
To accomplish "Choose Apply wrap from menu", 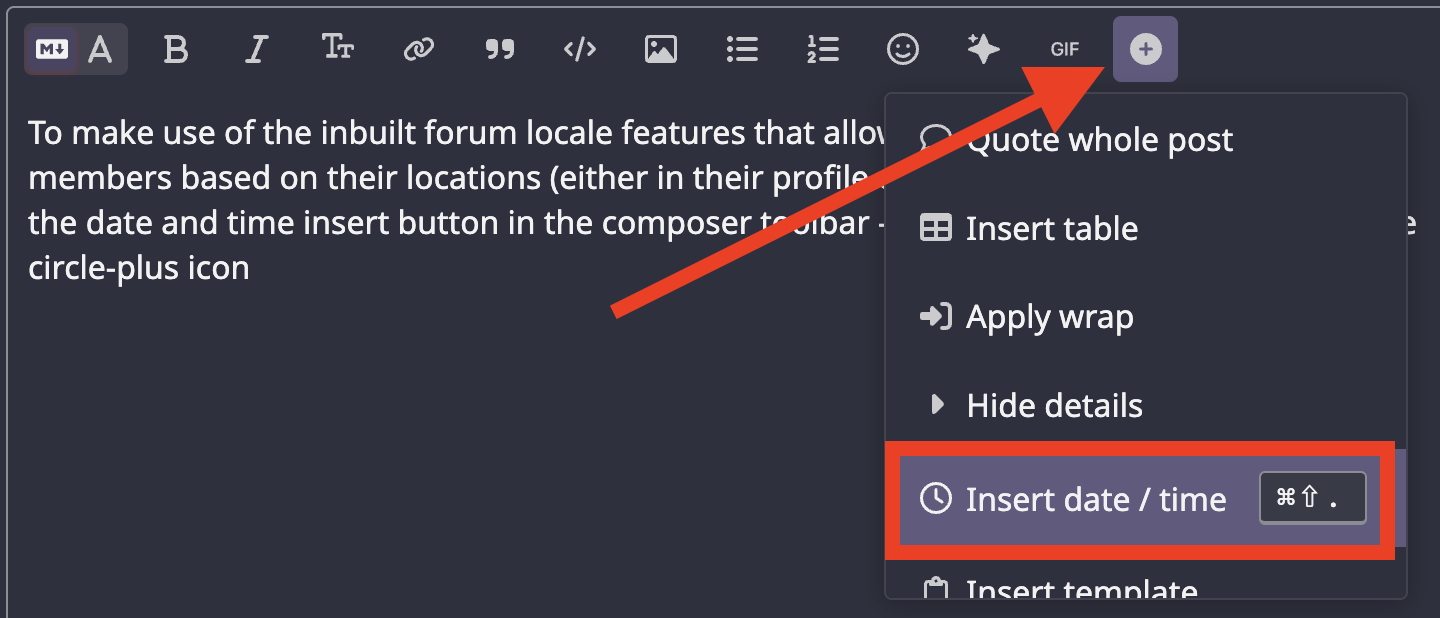I will tap(1049, 317).
